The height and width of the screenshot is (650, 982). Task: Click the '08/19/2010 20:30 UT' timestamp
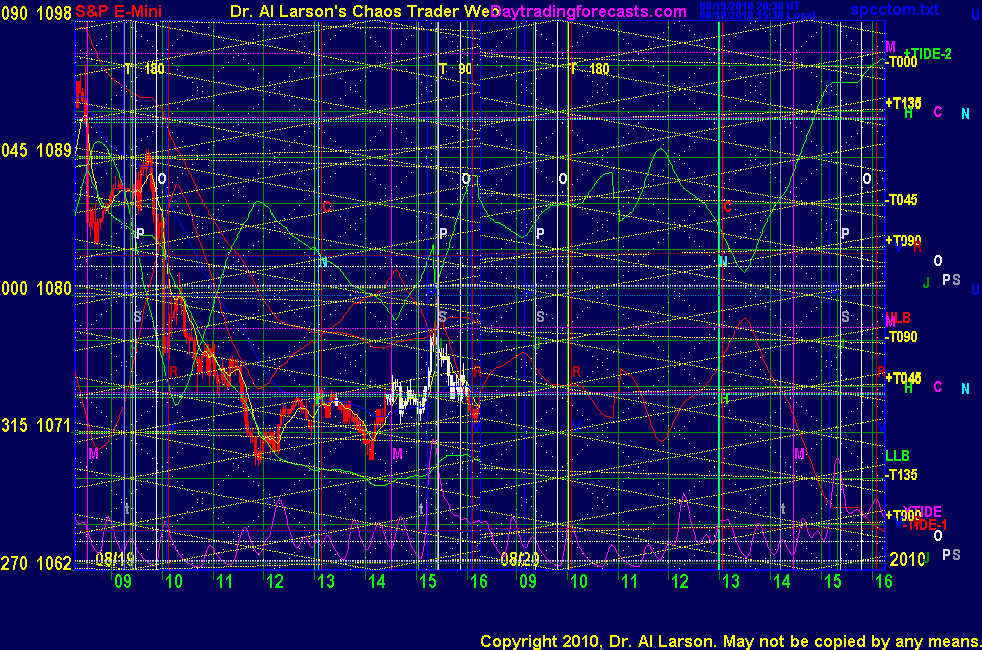point(749,6)
